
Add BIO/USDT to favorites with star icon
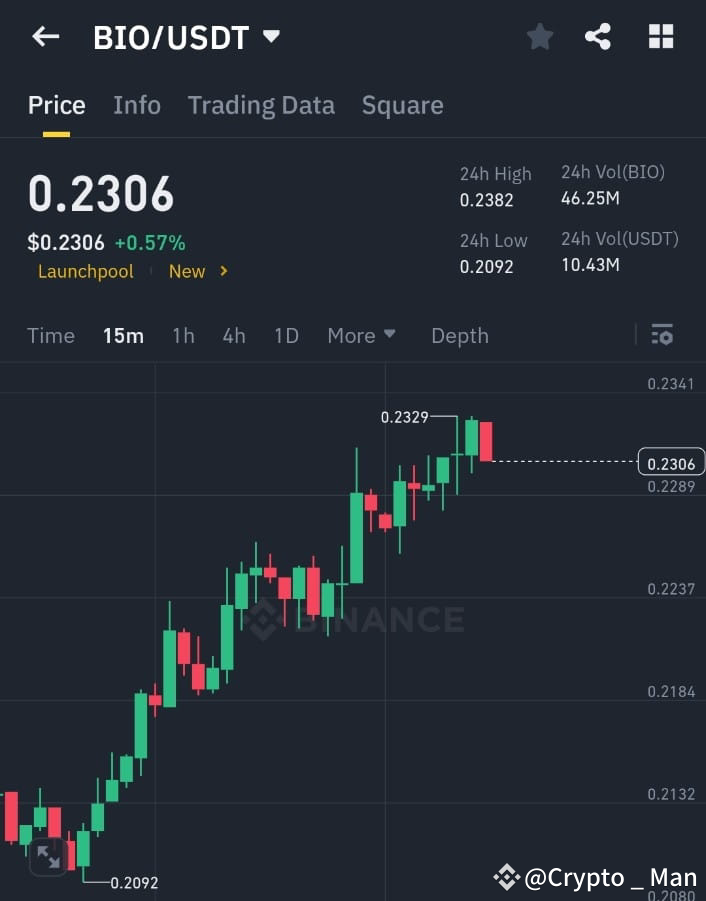point(540,36)
